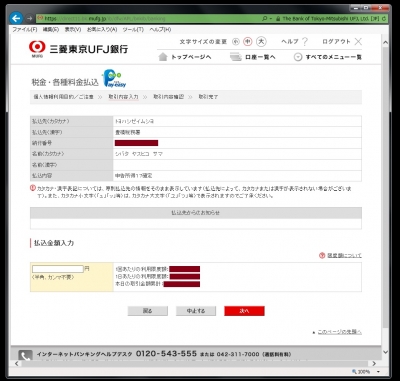Open the 限度額について link
The image size is (400, 381).
(344, 256)
